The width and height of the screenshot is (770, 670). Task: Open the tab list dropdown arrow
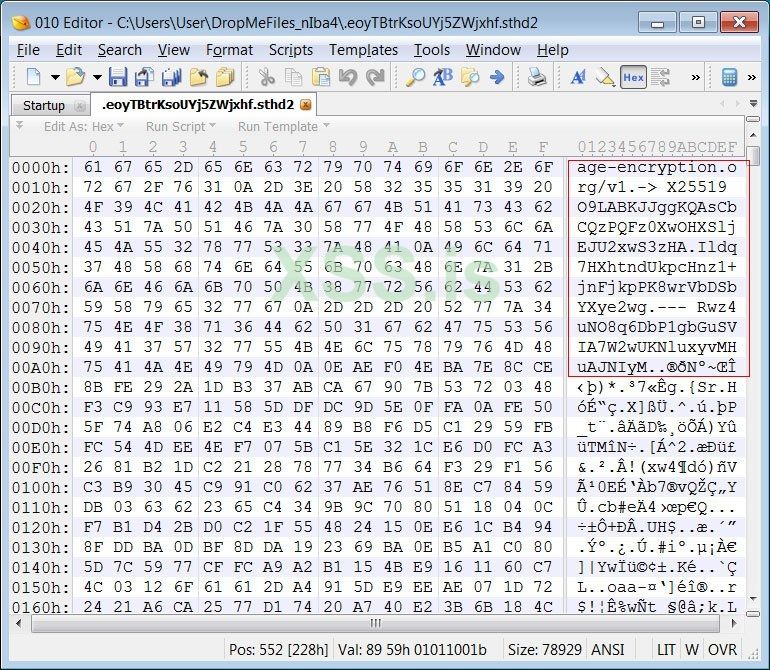(x=753, y=104)
